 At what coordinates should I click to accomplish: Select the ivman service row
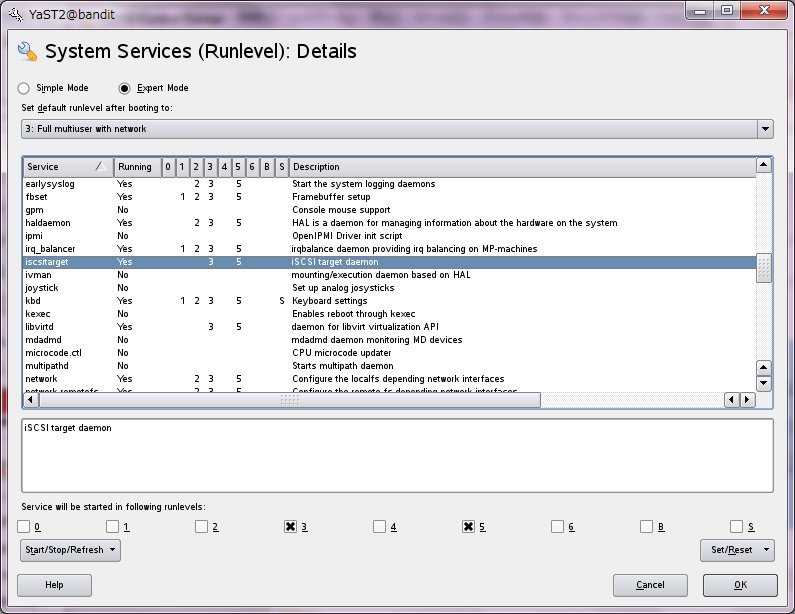click(x=389, y=275)
